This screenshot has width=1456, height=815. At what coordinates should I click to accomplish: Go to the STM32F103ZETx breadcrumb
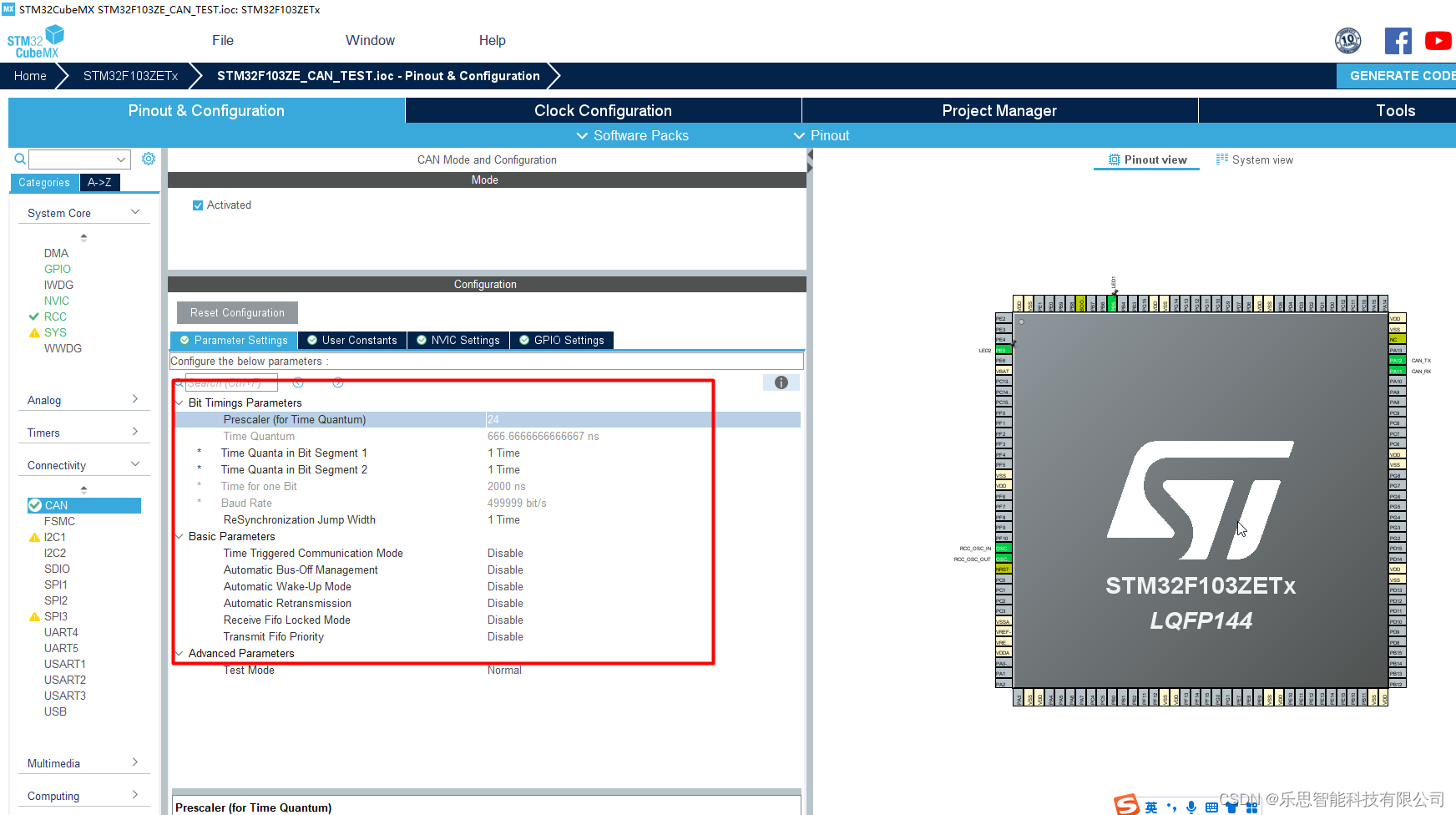point(130,75)
